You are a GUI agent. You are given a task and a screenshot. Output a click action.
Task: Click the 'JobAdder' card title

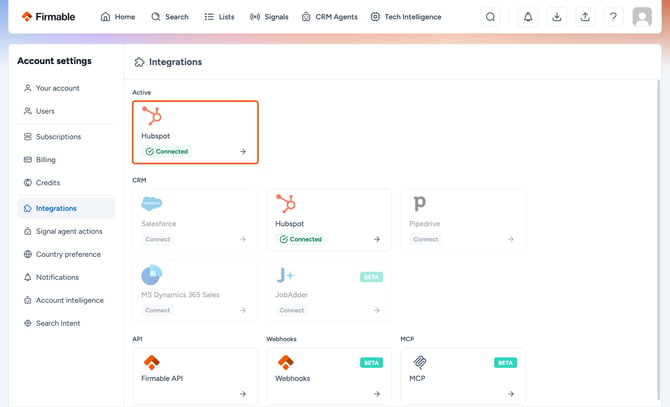pos(291,295)
